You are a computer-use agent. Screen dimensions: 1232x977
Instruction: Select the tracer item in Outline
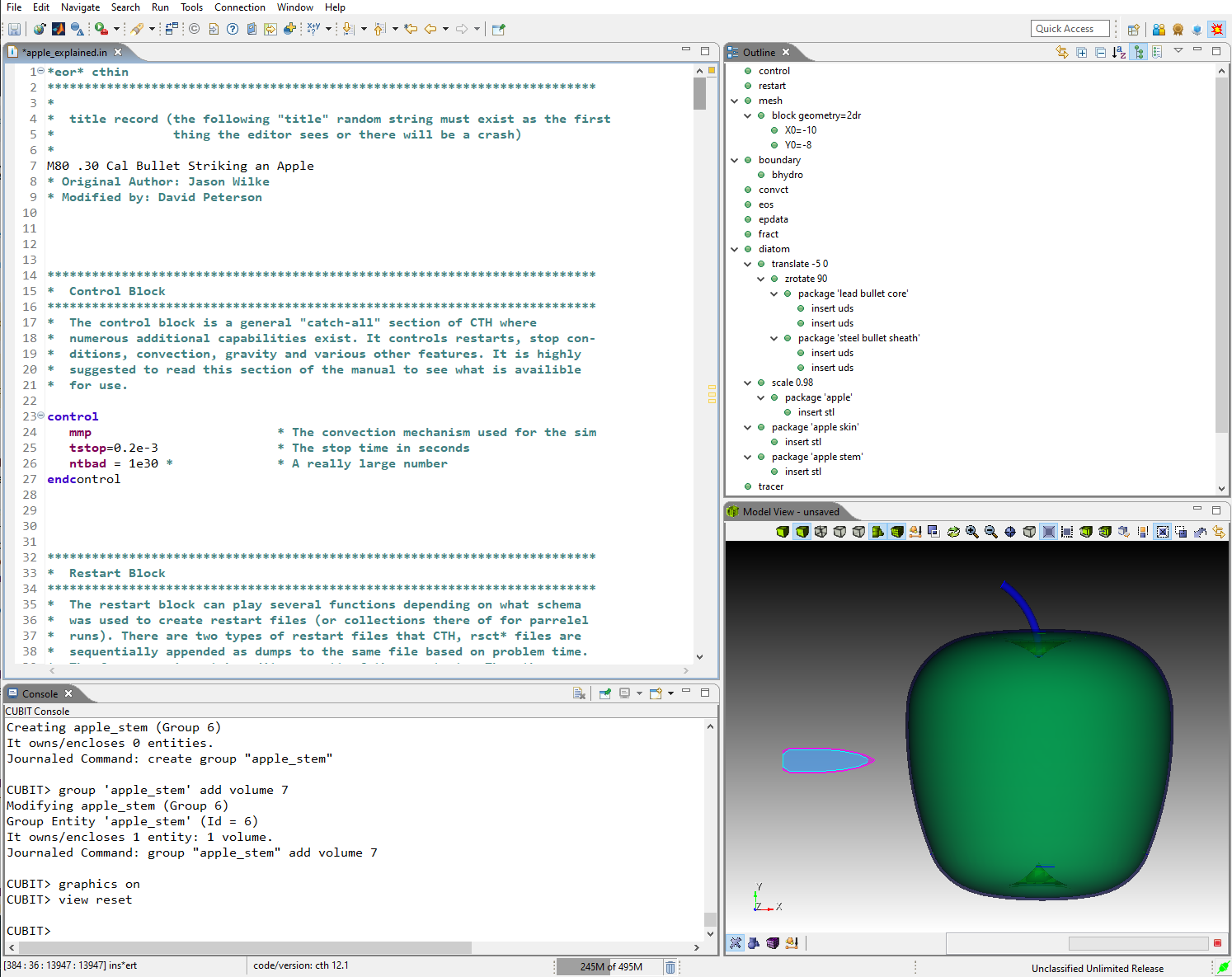771,486
